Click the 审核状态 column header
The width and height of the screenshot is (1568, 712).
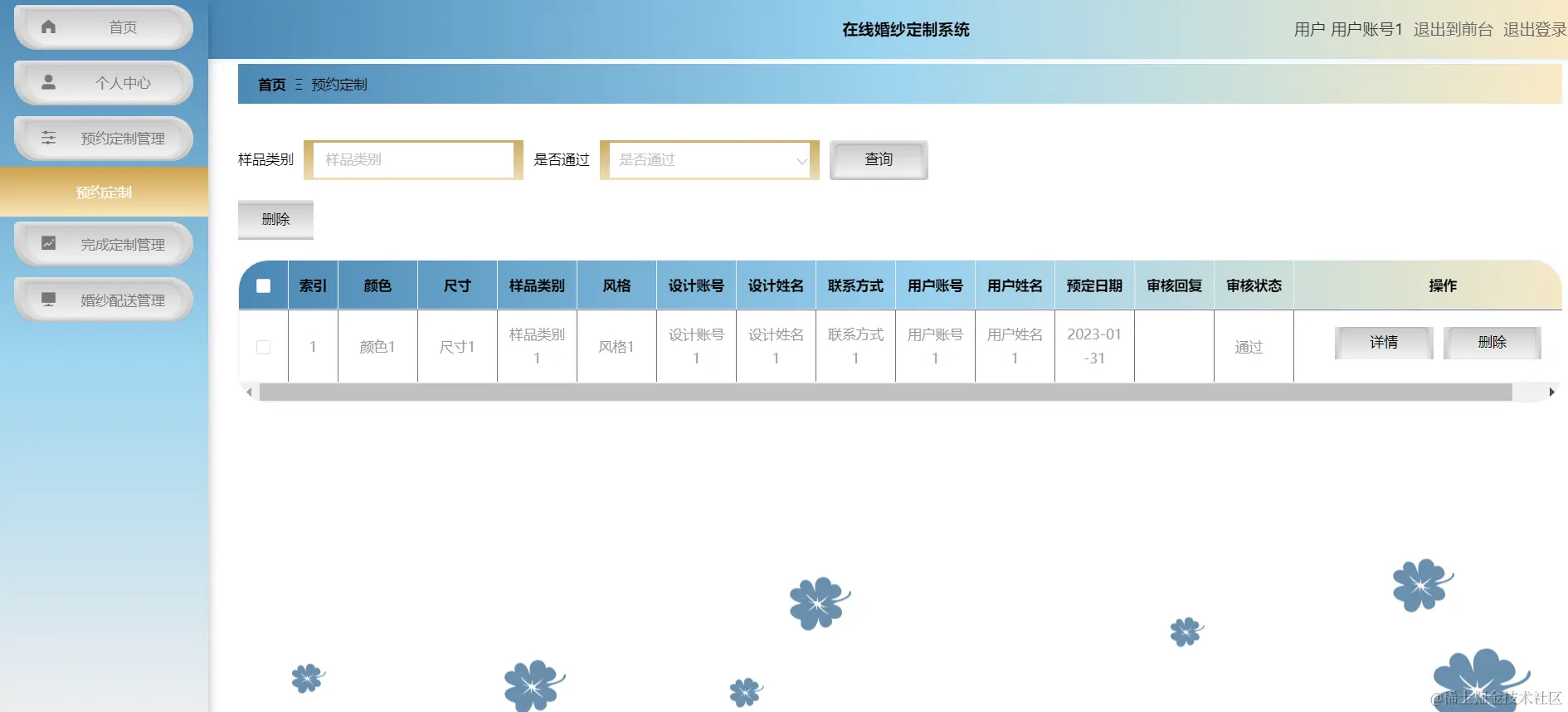click(1254, 285)
